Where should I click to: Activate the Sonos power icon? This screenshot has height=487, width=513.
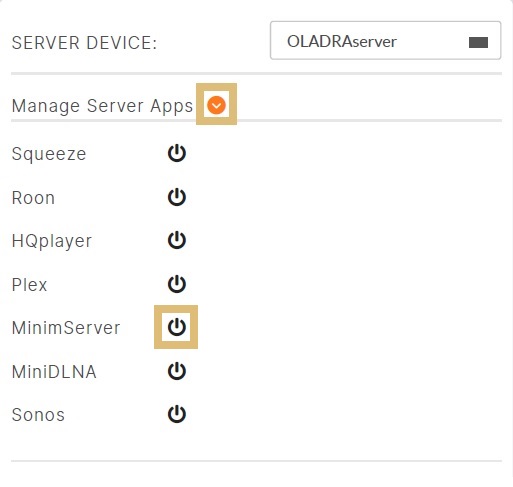177,414
